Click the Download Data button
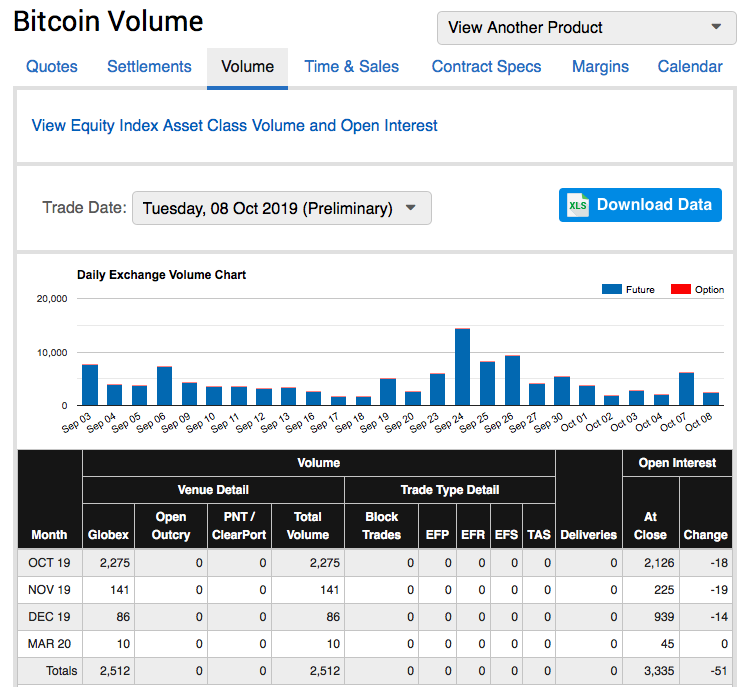738x687 pixels. [640, 205]
